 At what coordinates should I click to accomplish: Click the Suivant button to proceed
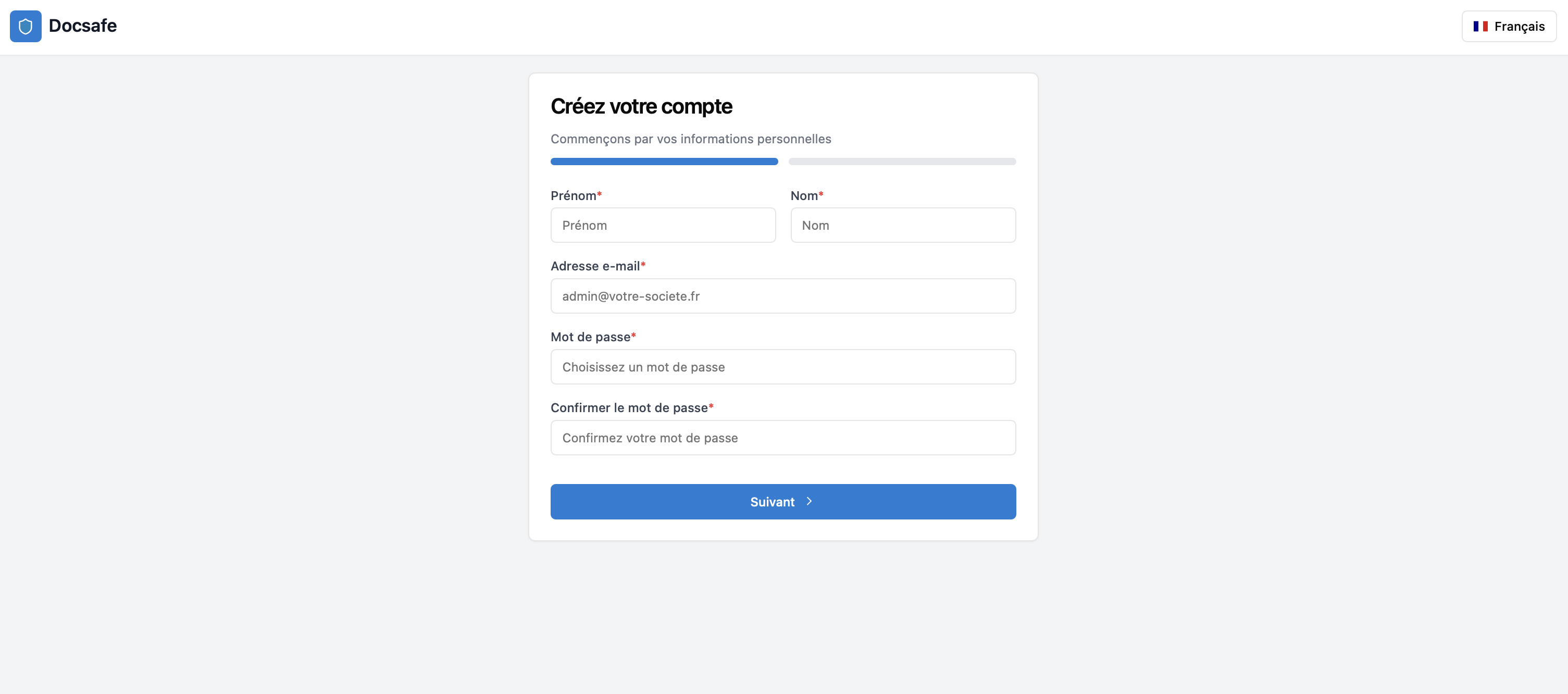click(783, 501)
